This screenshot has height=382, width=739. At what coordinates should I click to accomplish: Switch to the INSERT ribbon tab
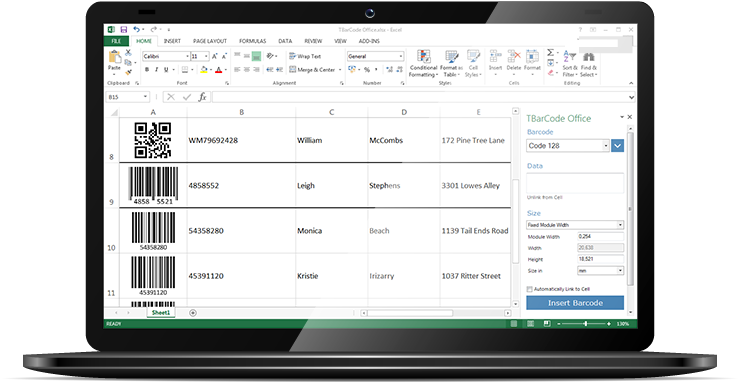(x=172, y=41)
